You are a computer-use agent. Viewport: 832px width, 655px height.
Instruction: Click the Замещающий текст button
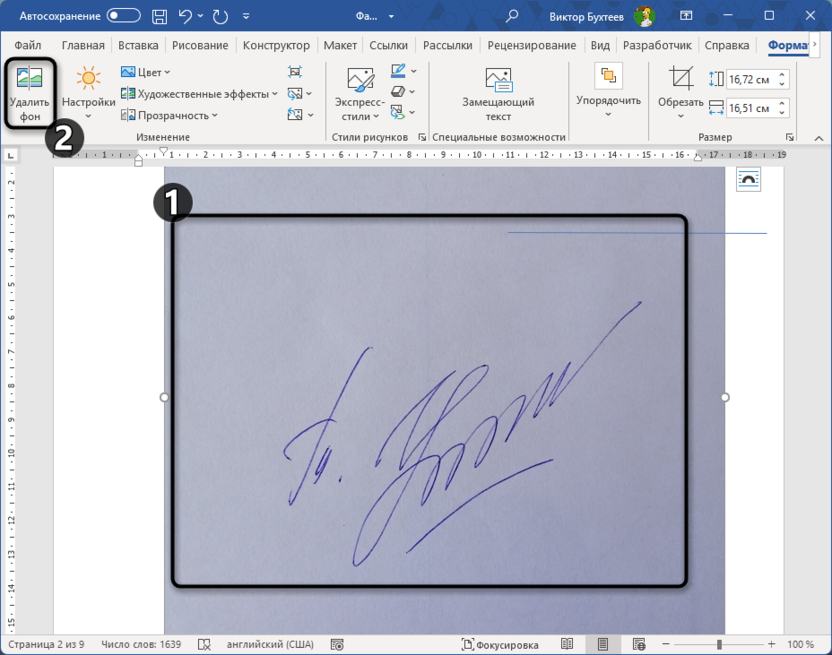tap(498, 93)
